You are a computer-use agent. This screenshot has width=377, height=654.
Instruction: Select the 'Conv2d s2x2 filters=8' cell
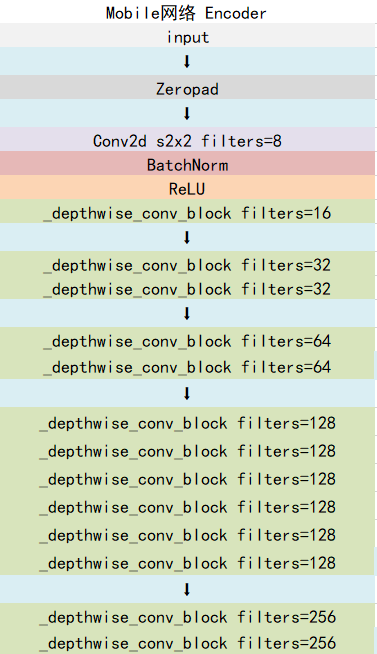coord(188,139)
